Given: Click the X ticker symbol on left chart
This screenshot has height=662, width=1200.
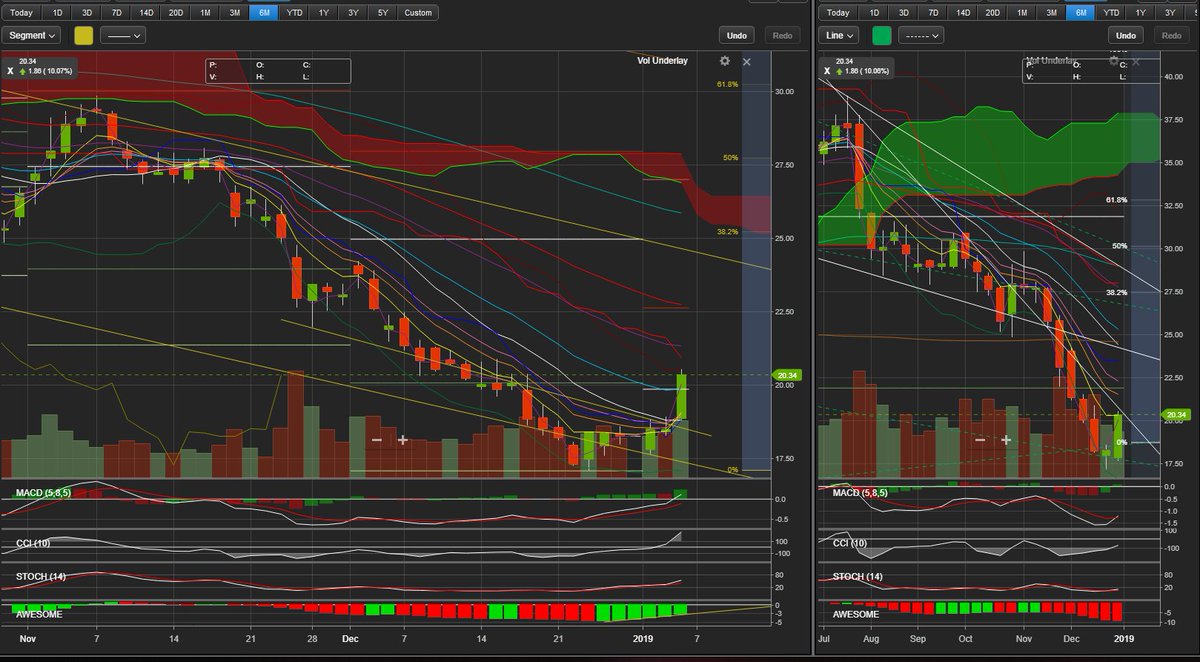Looking at the screenshot, I should click(11, 72).
